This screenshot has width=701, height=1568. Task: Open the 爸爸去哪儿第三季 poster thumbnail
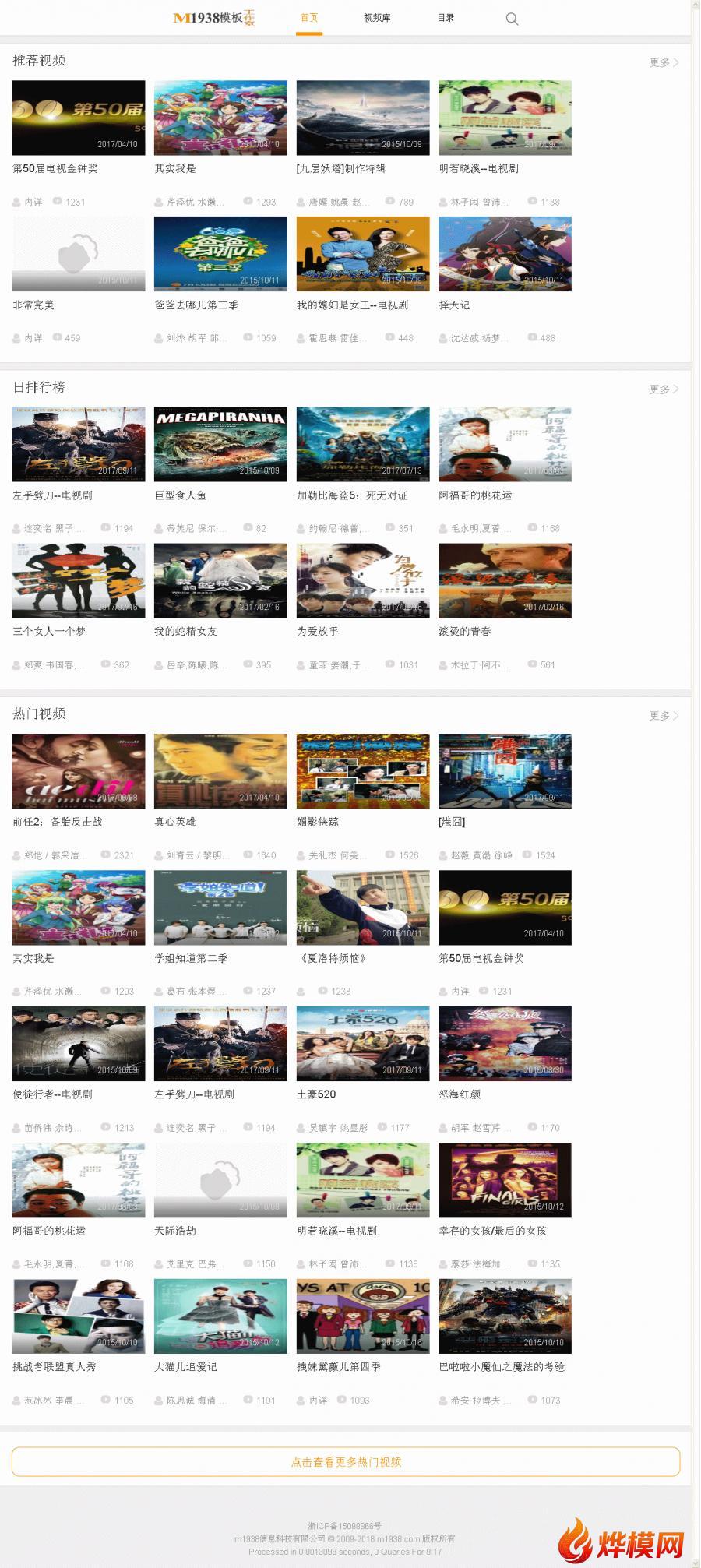click(x=220, y=254)
